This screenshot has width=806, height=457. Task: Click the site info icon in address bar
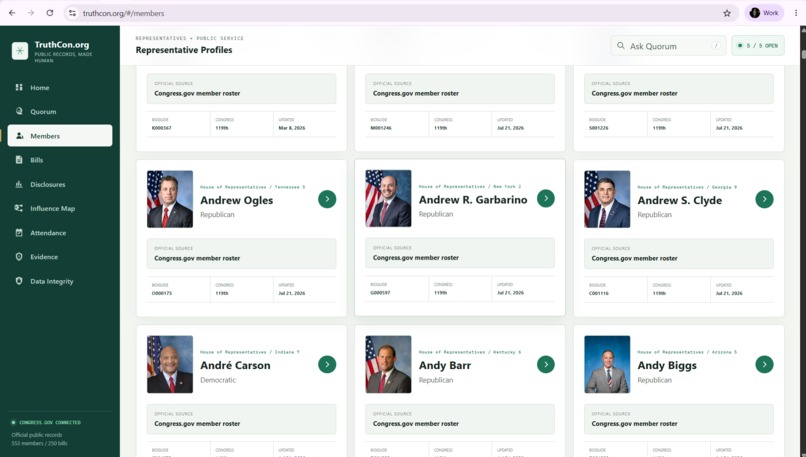(x=72, y=13)
